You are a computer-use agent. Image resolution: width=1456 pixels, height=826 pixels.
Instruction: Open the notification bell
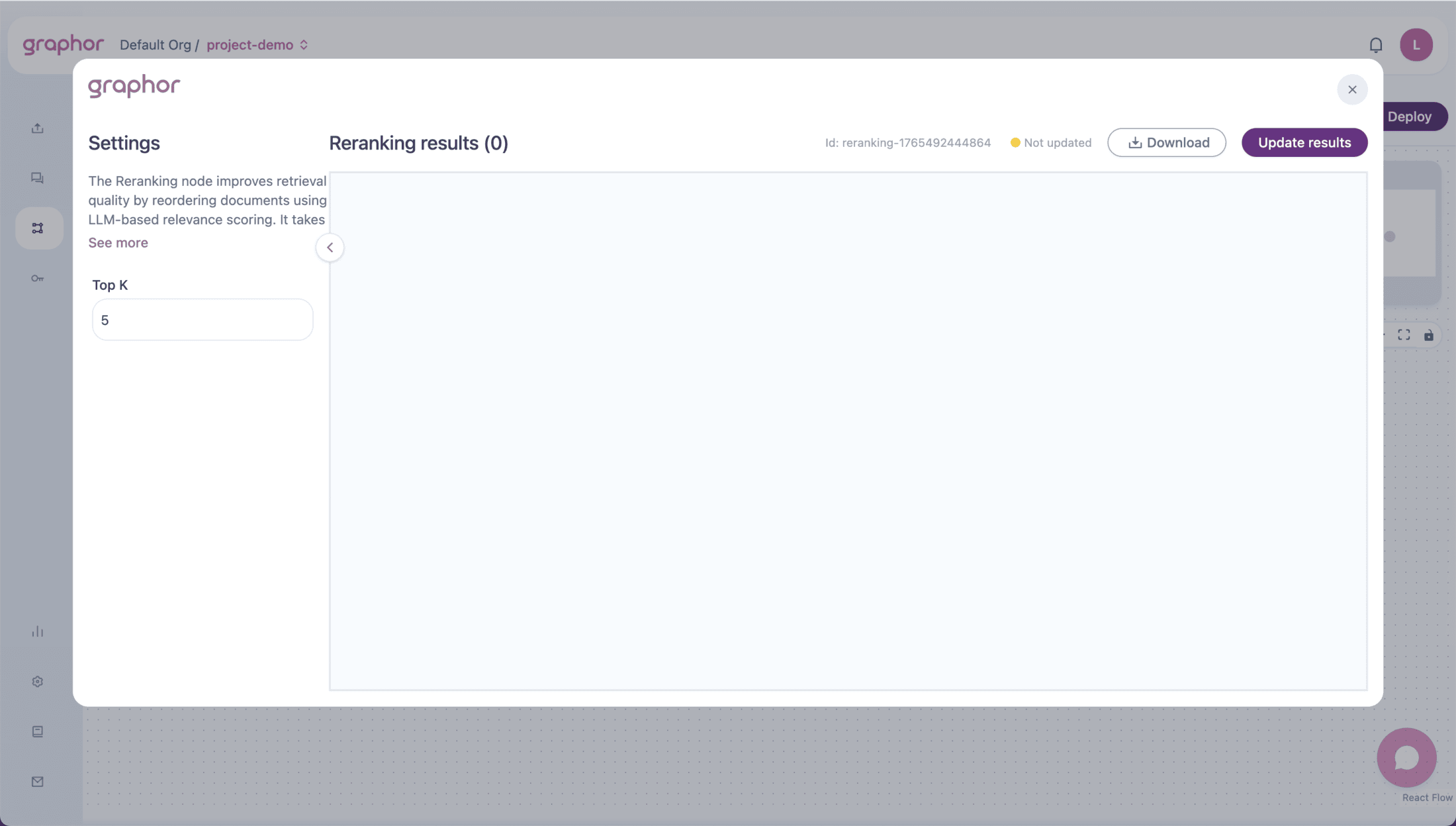coord(1376,44)
